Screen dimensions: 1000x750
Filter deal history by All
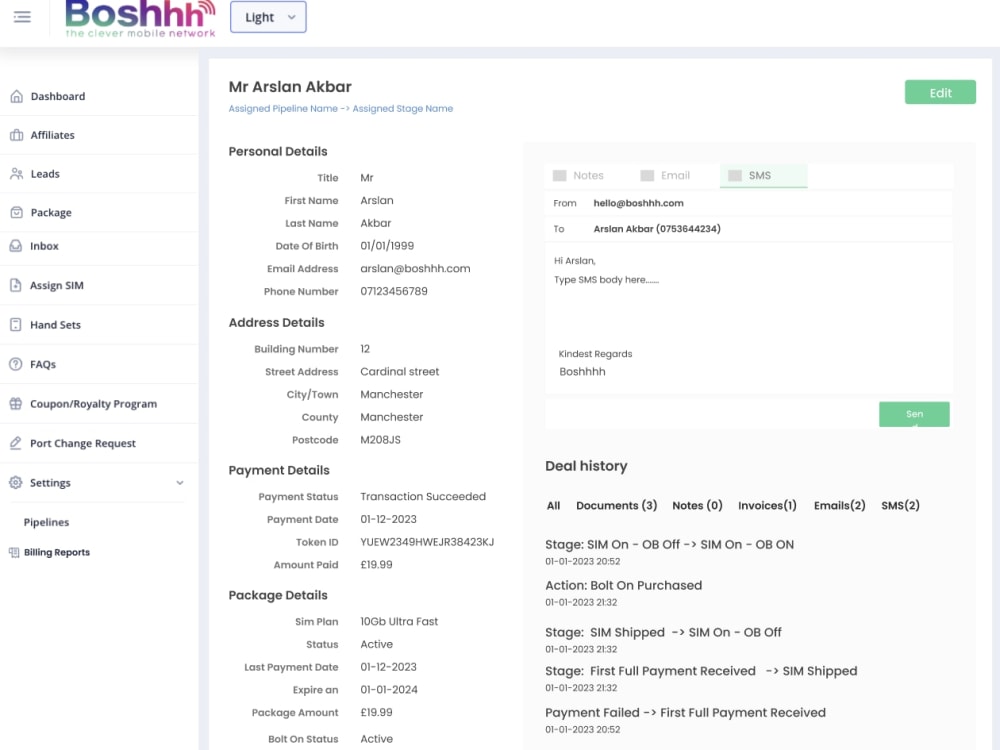click(x=553, y=506)
